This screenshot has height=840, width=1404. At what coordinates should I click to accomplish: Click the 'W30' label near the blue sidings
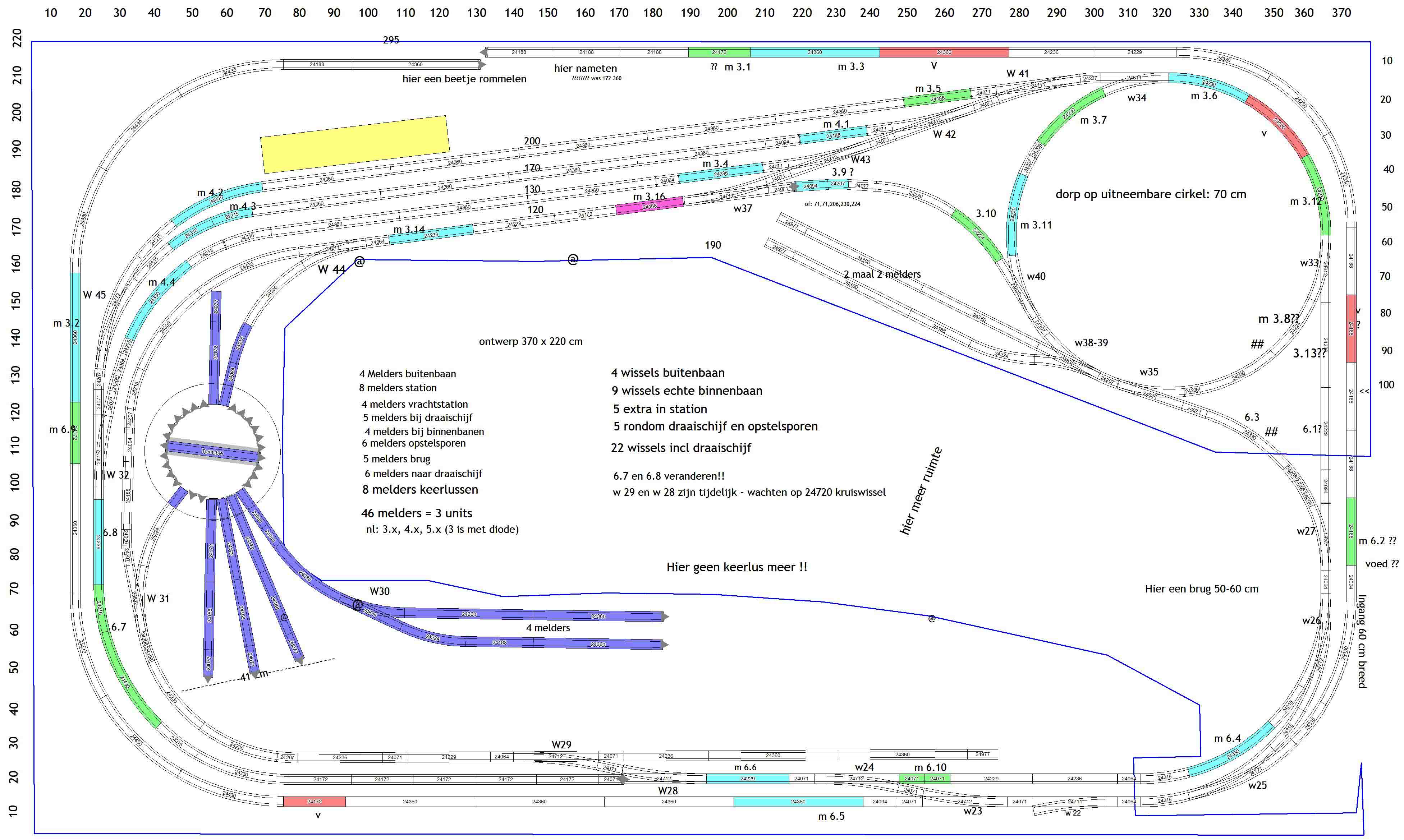click(379, 591)
